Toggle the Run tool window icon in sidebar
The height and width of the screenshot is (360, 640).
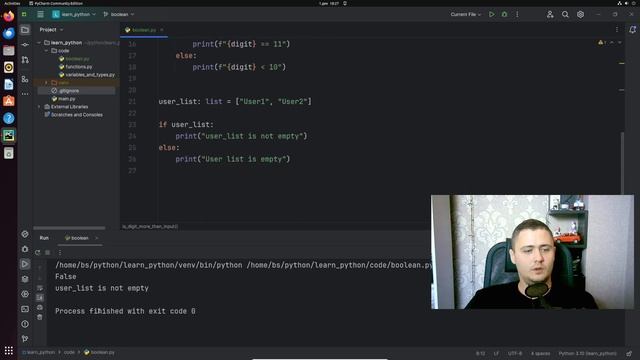(x=25, y=264)
